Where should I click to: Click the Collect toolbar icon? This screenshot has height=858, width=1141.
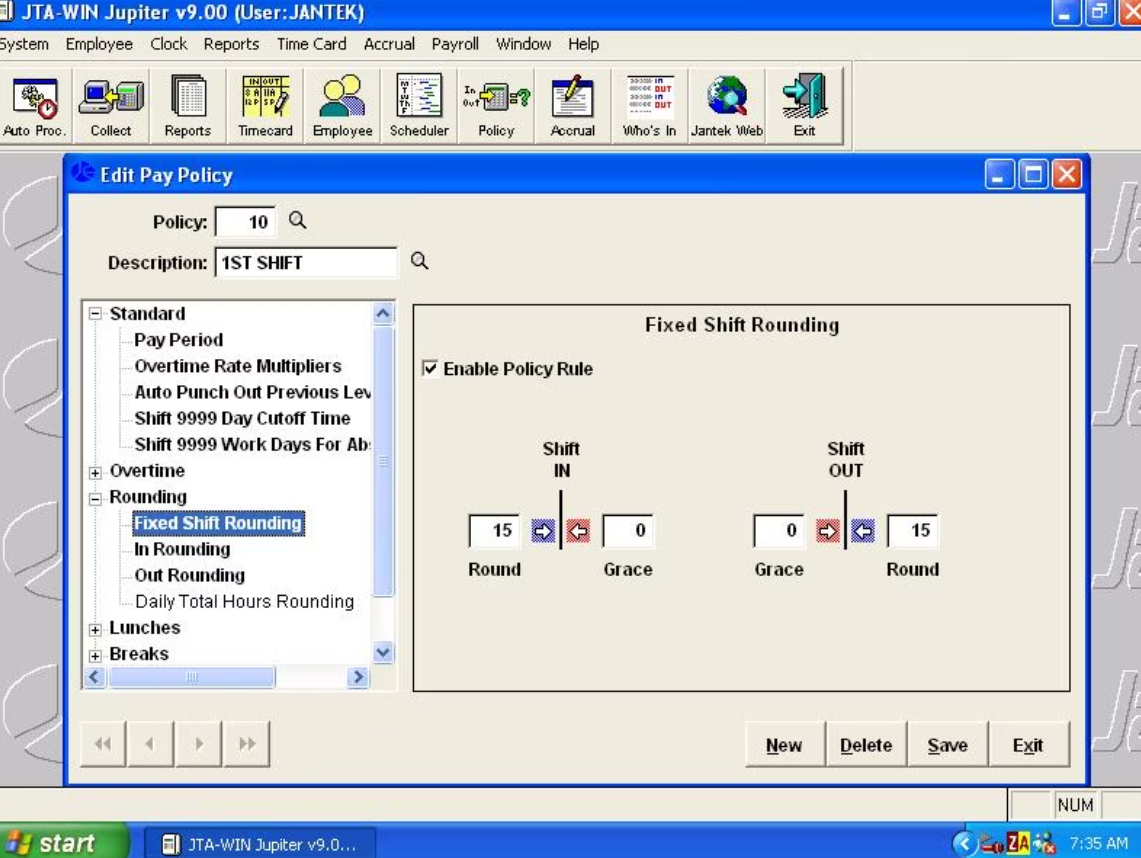[111, 106]
